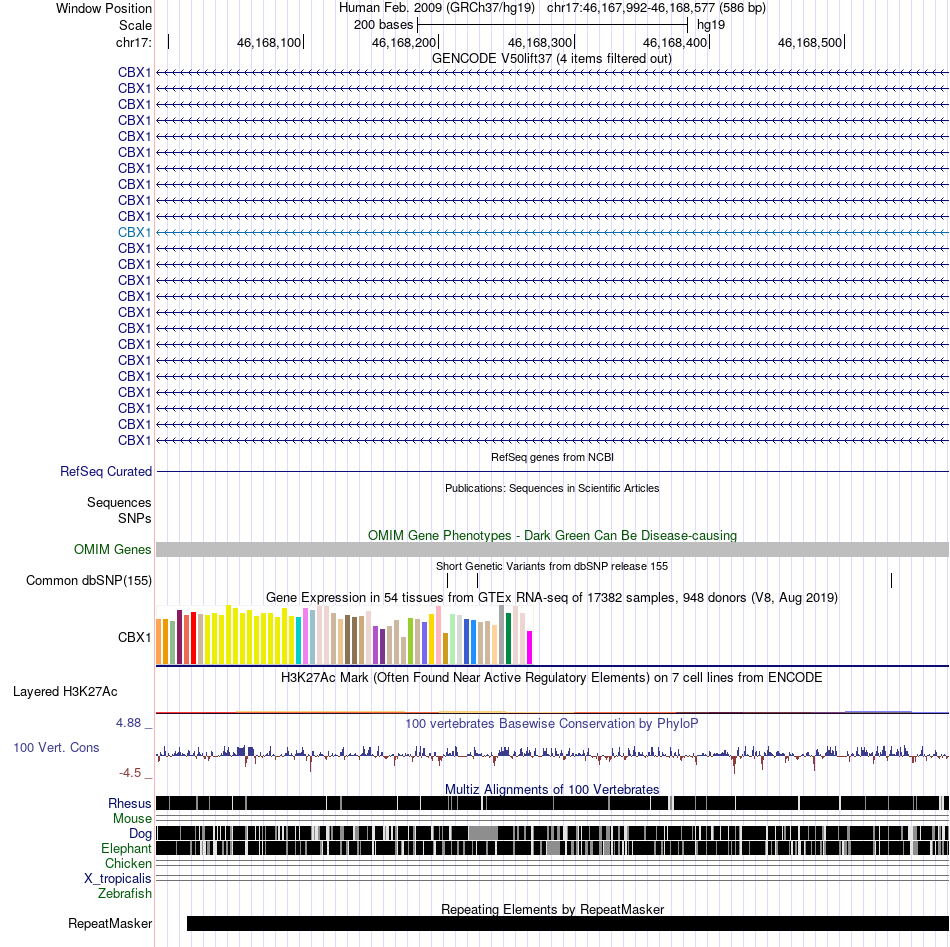Image resolution: width=950 pixels, height=947 pixels.
Task: Click the Rhesus species label
Action: pyautogui.click(x=130, y=803)
